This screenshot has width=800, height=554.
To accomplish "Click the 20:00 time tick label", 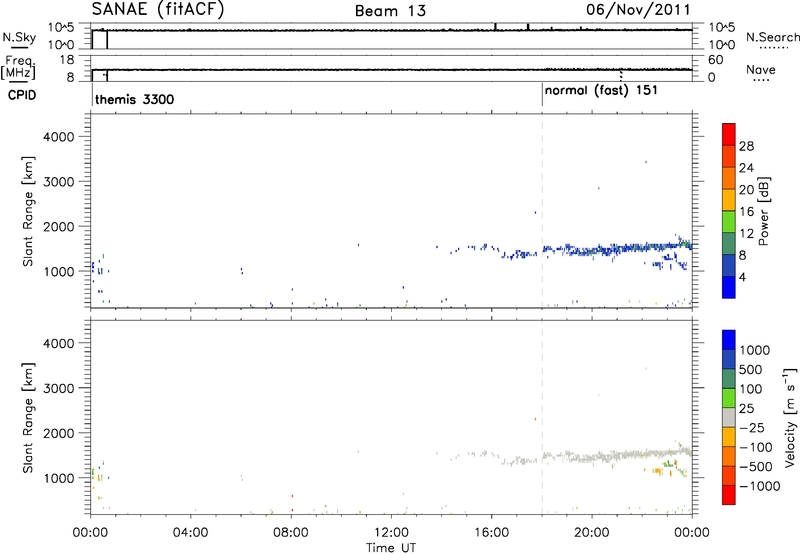I will click(x=591, y=533).
